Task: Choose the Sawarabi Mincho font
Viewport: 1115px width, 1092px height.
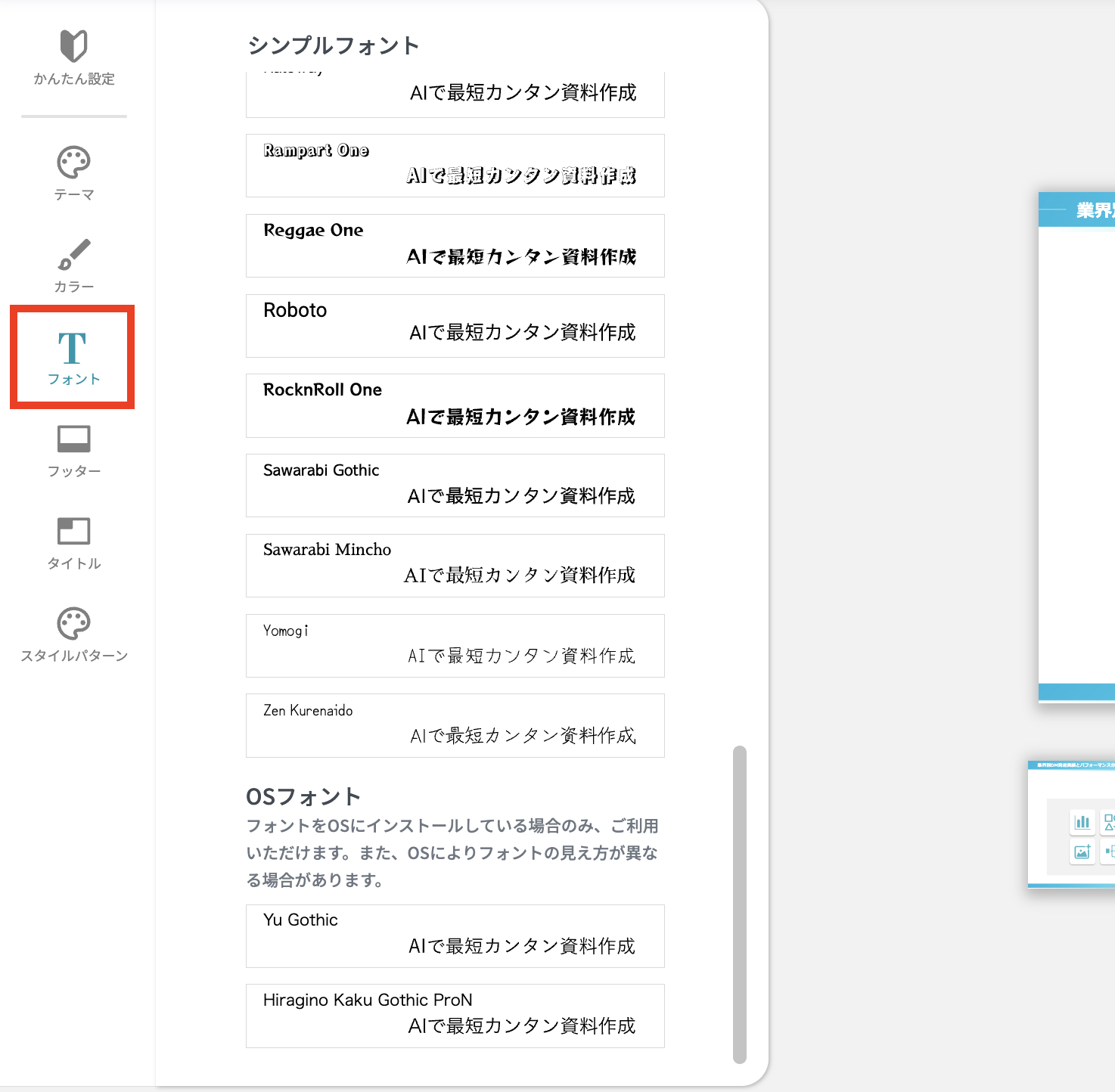Action: point(455,566)
